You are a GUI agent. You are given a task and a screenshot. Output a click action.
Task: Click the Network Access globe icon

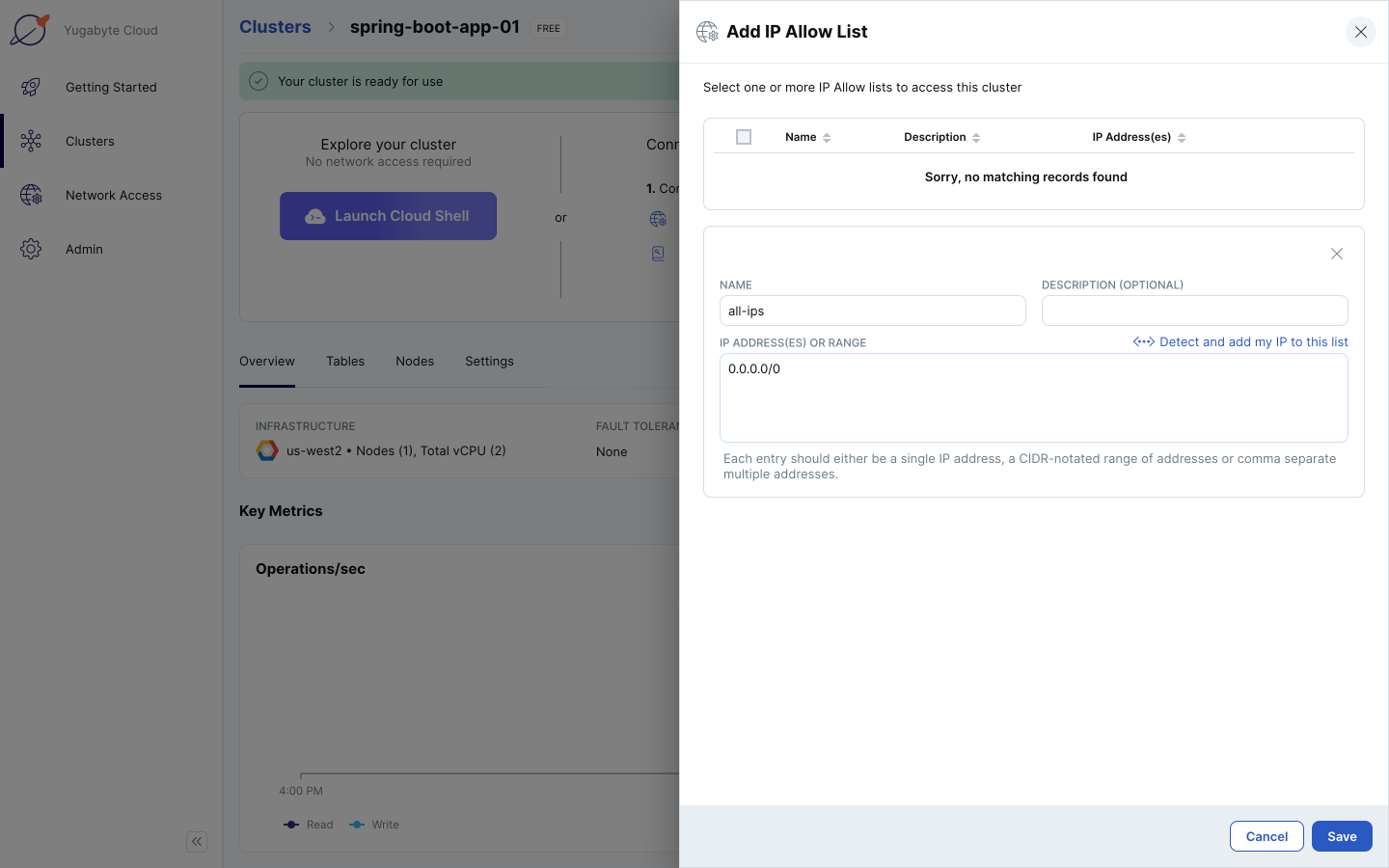31,195
